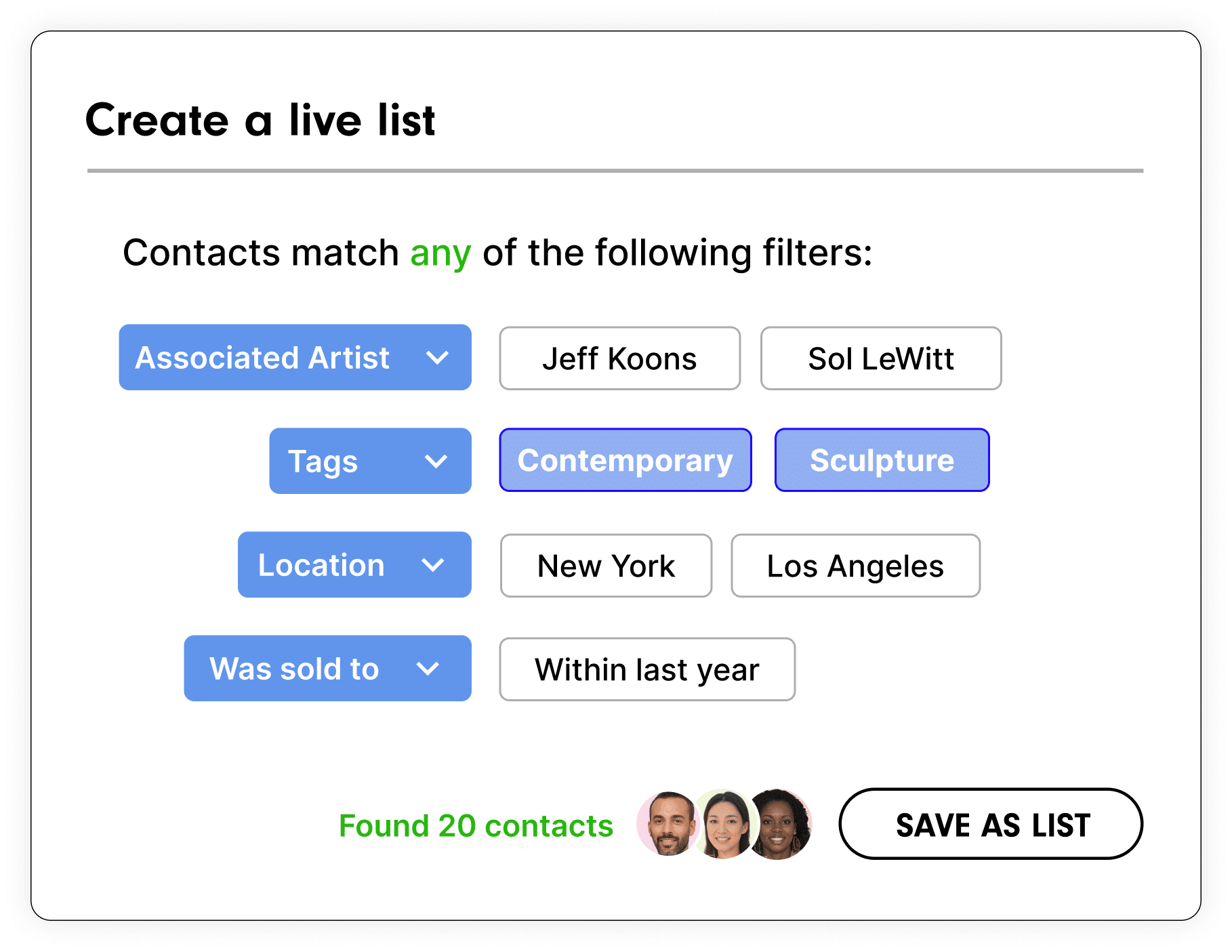Expand the Tags filter dropdown
This screenshot has width=1232, height=952.
(x=369, y=461)
